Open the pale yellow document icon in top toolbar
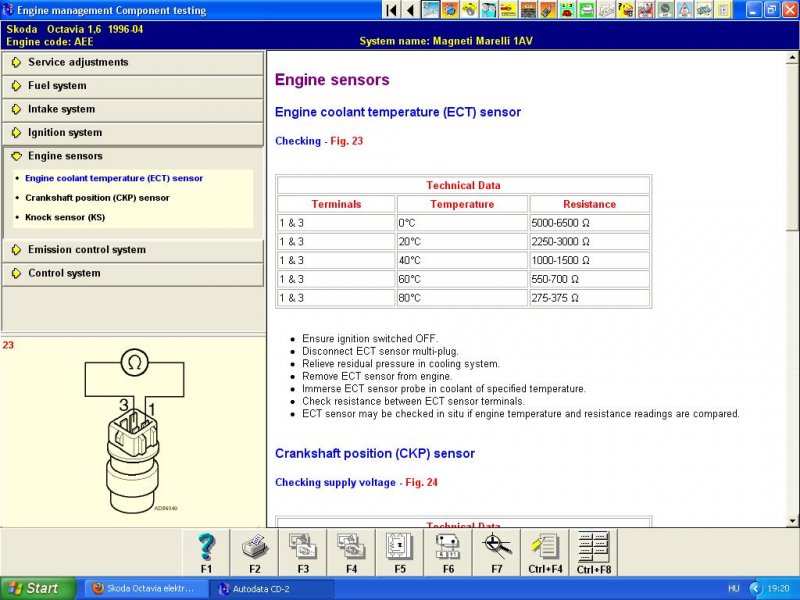Screen dimensions: 800x600 click(x=723, y=10)
